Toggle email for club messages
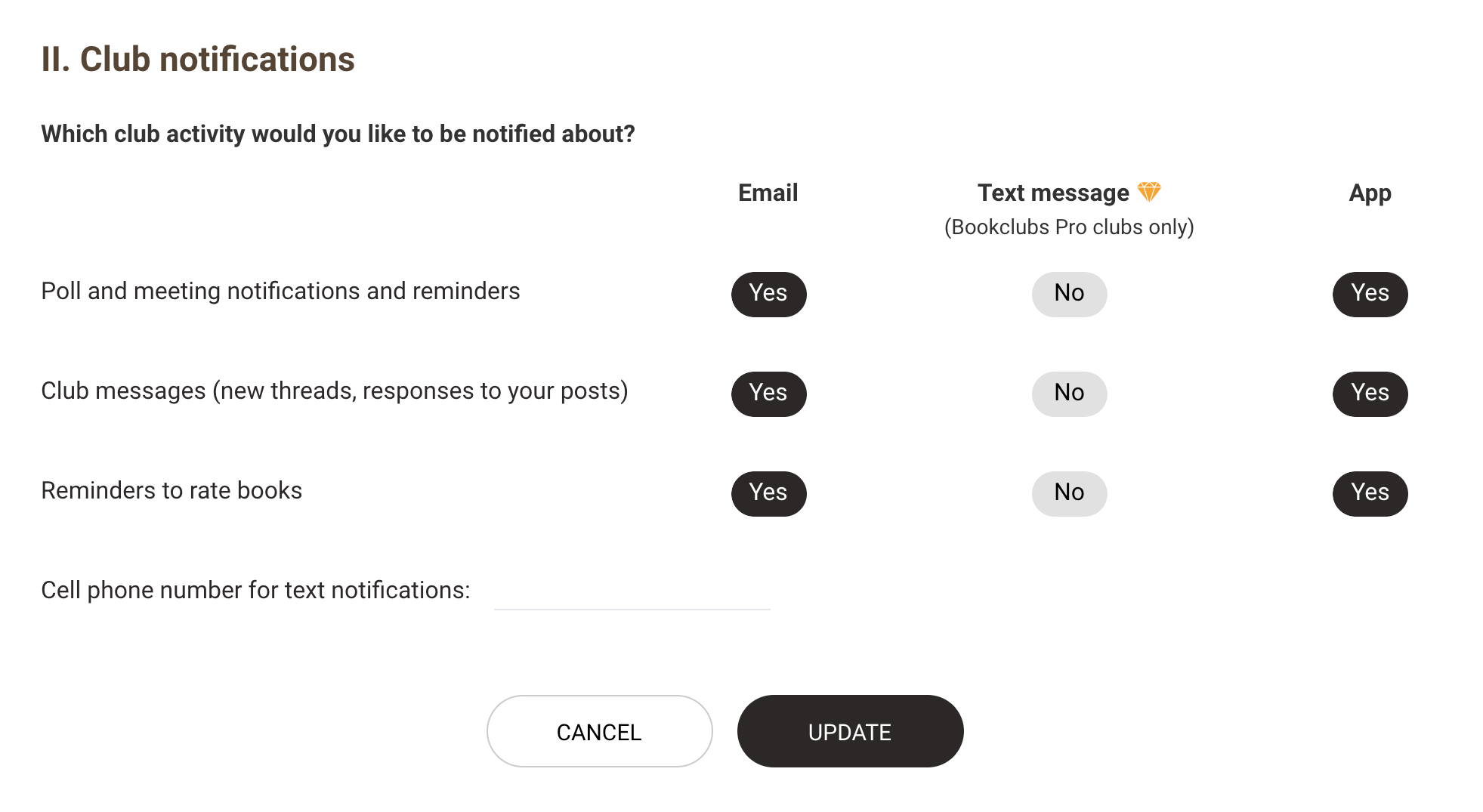 coord(768,394)
